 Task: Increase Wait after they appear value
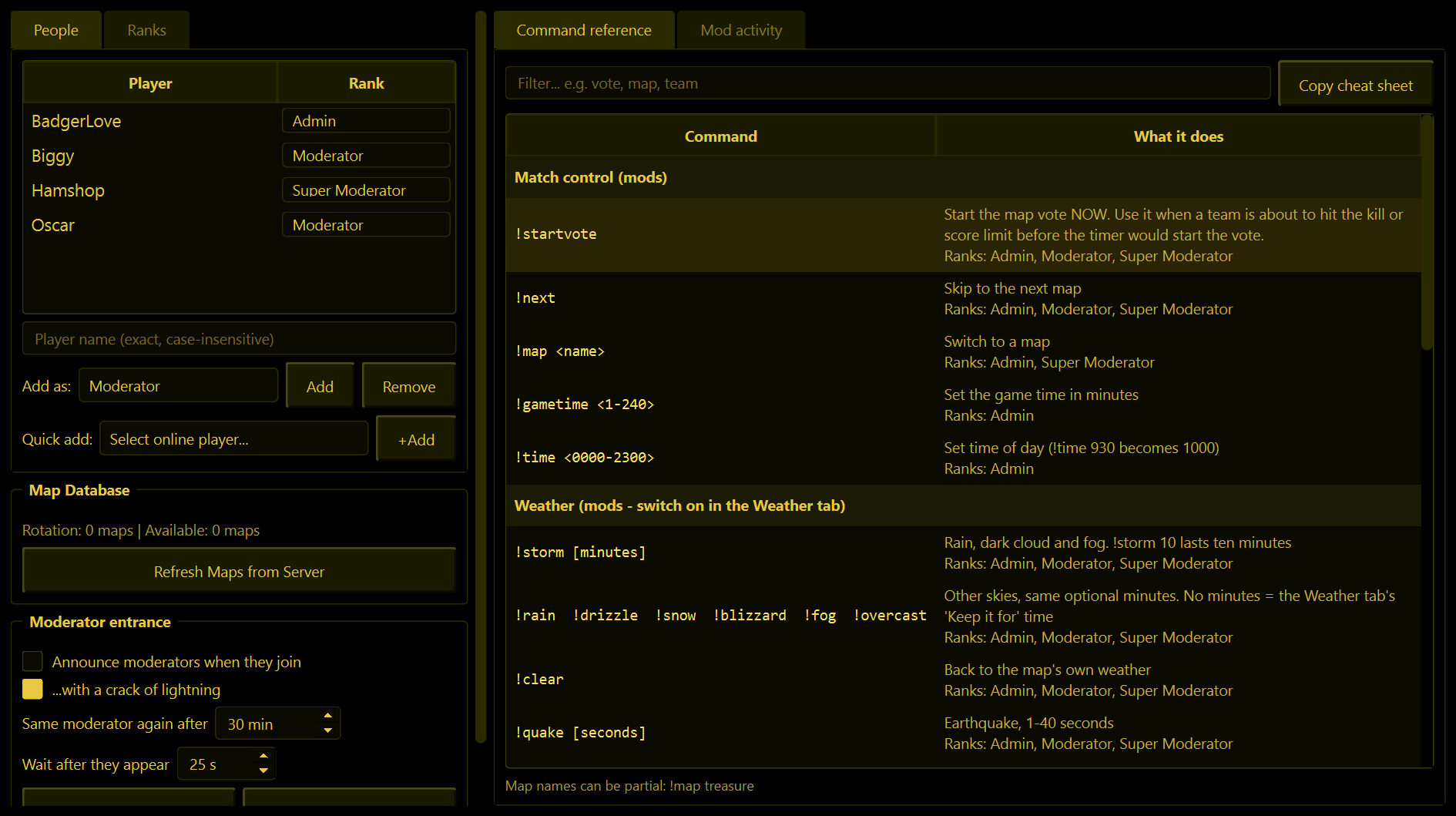pos(263,757)
